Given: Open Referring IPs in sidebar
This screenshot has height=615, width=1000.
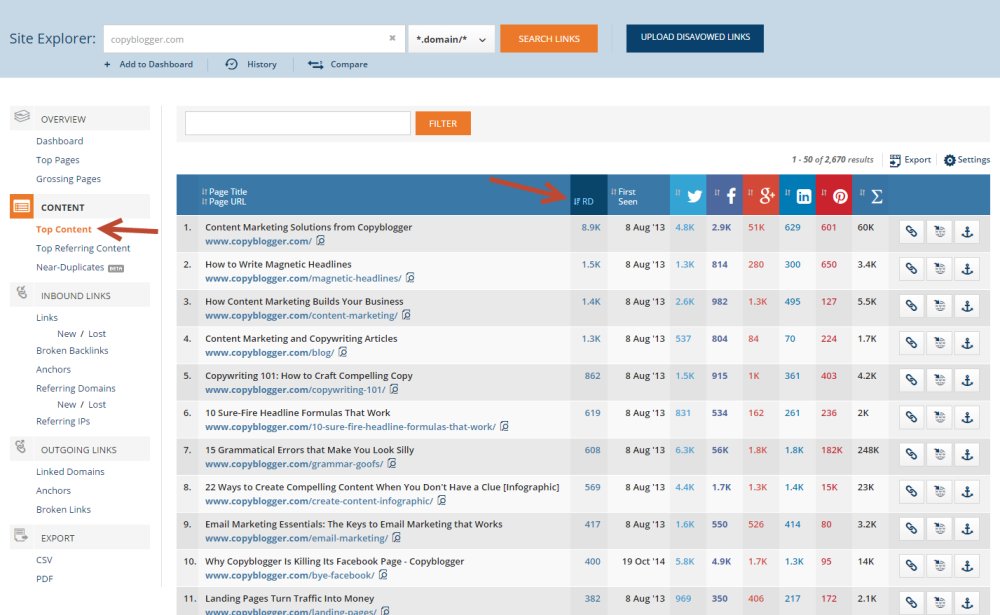Looking at the screenshot, I should click(63, 421).
